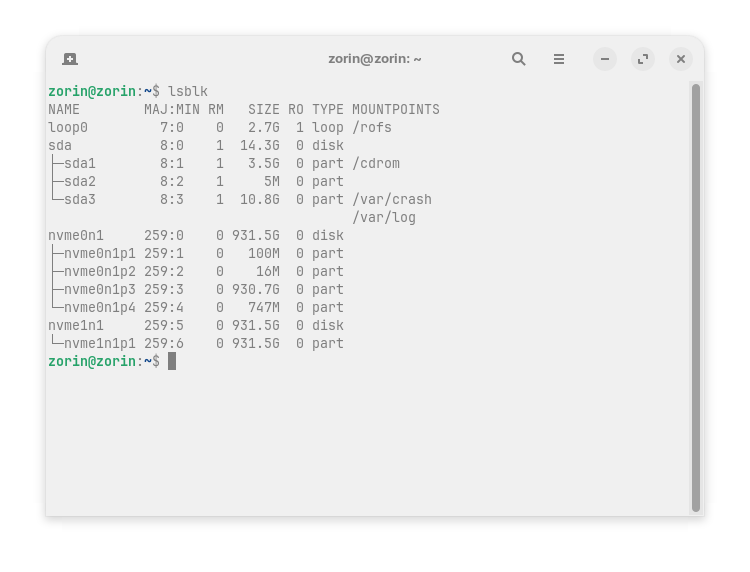Open the terminal search icon
Screen dimensions: 750x572
(x=518, y=59)
